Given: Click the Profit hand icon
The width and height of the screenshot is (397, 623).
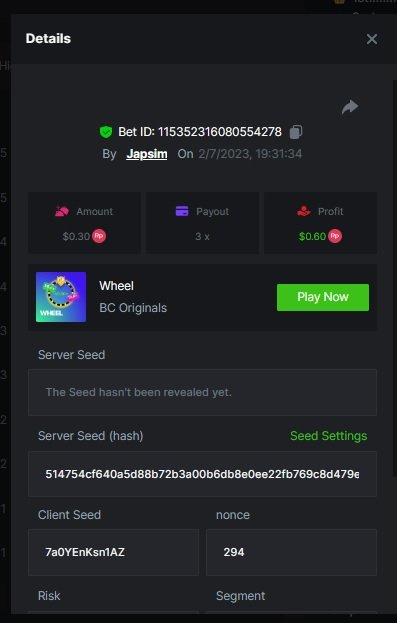Looking at the screenshot, I should pos(304,211).
